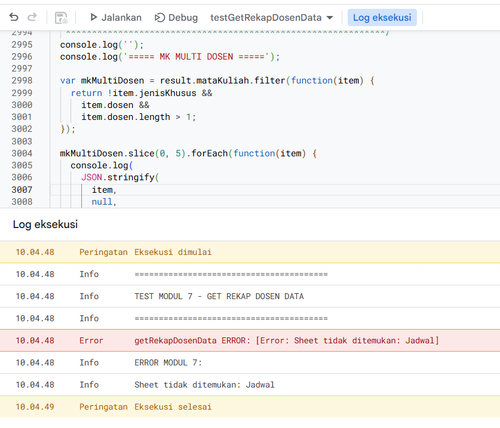500x428 pixels.
Task: Toggle the Log eksekusi button
Action: click(x=382, y=17)
